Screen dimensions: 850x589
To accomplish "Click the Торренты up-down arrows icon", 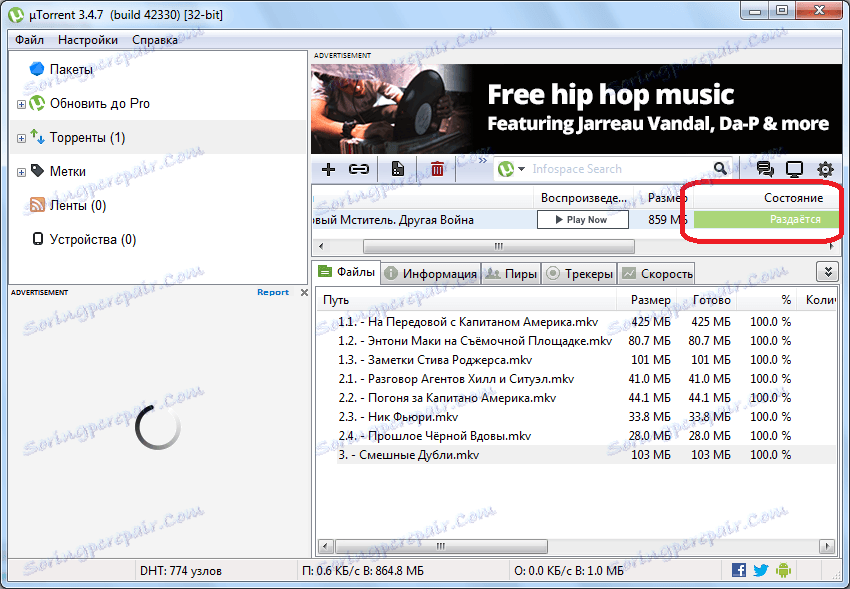I will 37,137.
